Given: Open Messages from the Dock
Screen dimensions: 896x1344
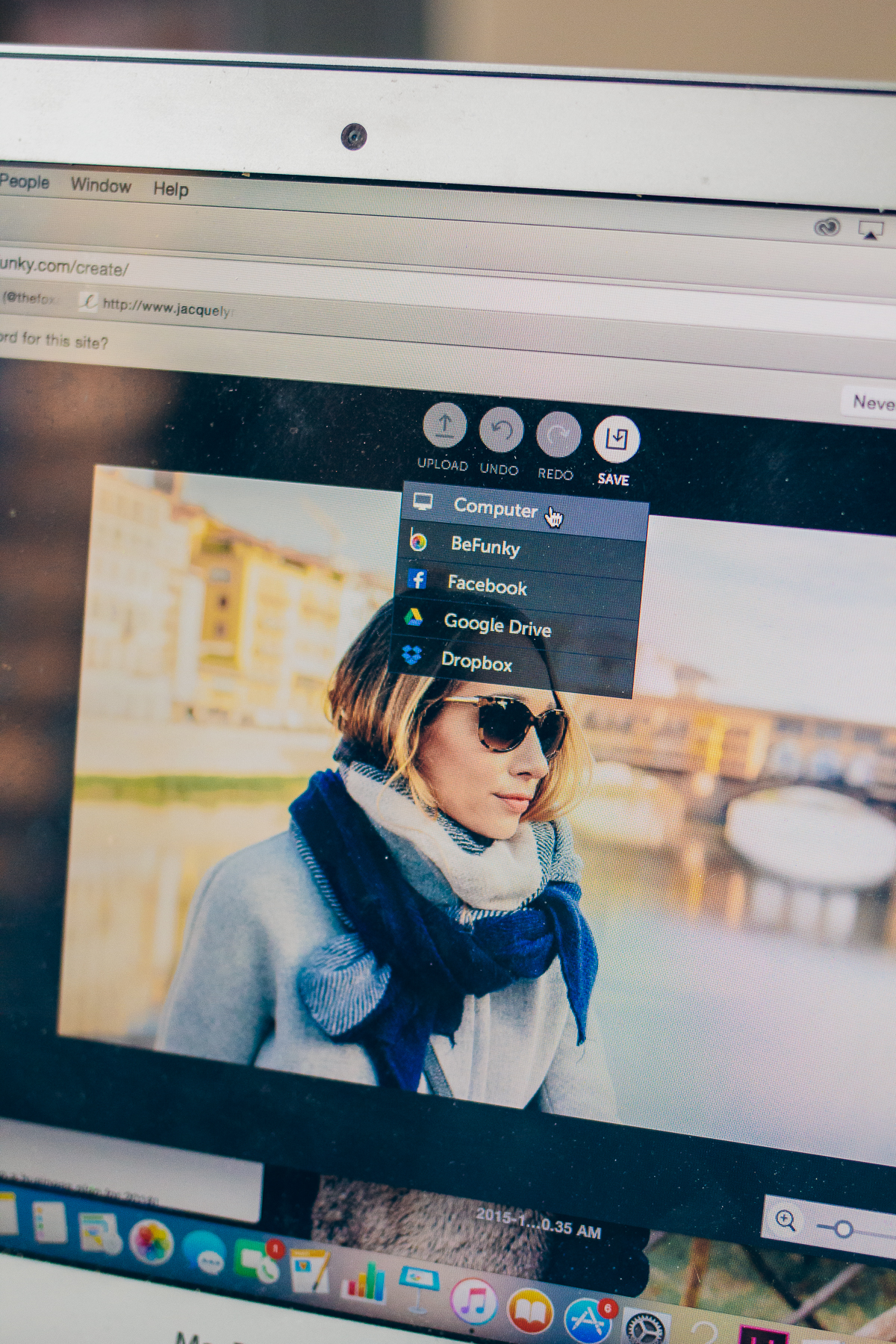Looking at the screenshot, I should coord(203,1252).
